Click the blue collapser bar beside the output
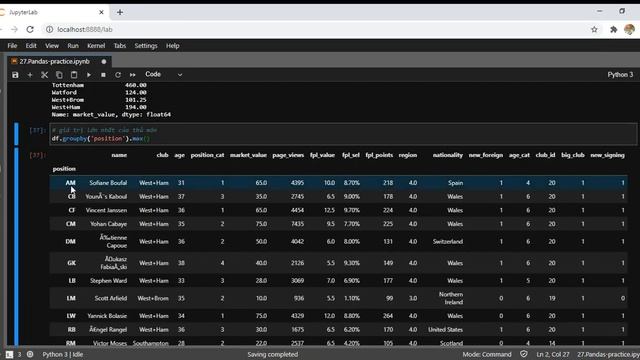The height and width of the screenshot is (360, 640). [16, 247]
